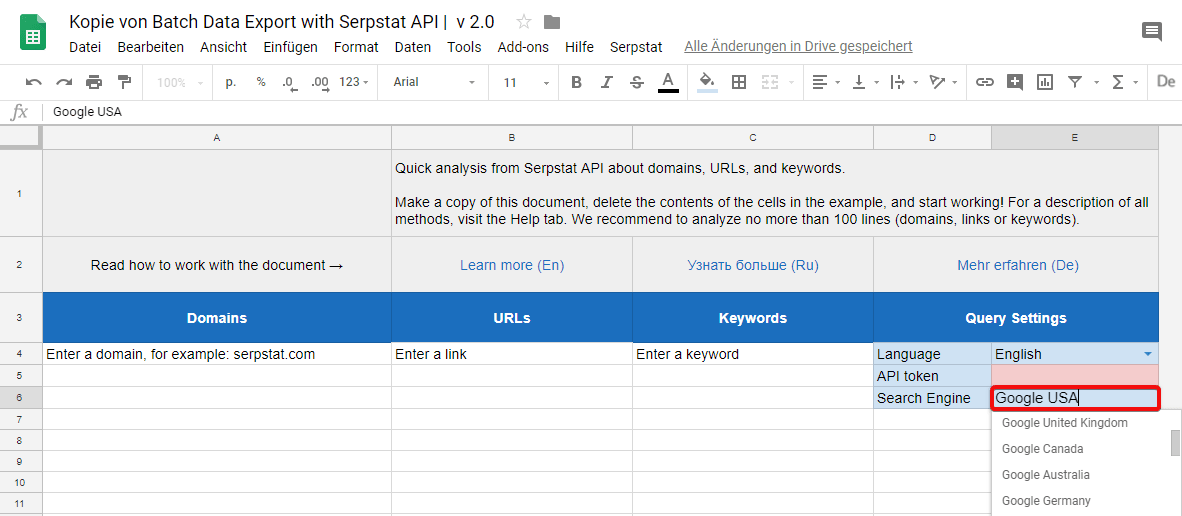The width and height of the screenshot is (1182, 516).
Task: Activate the paint format tool
Action: (x=124, y=82)
